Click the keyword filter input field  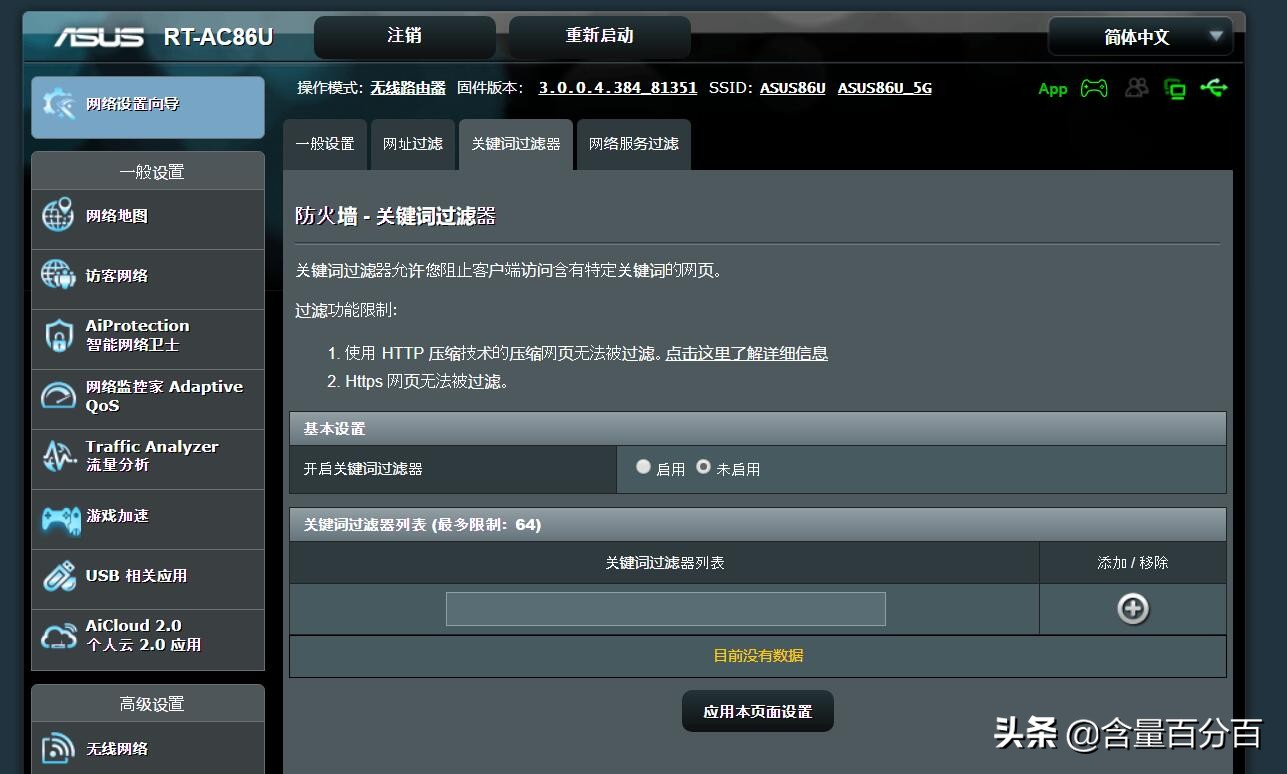pyautogui.click(x=665, y=608)
